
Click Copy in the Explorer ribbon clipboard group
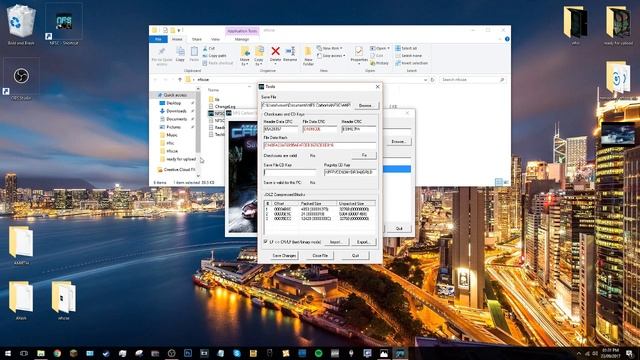coord(180,54)
